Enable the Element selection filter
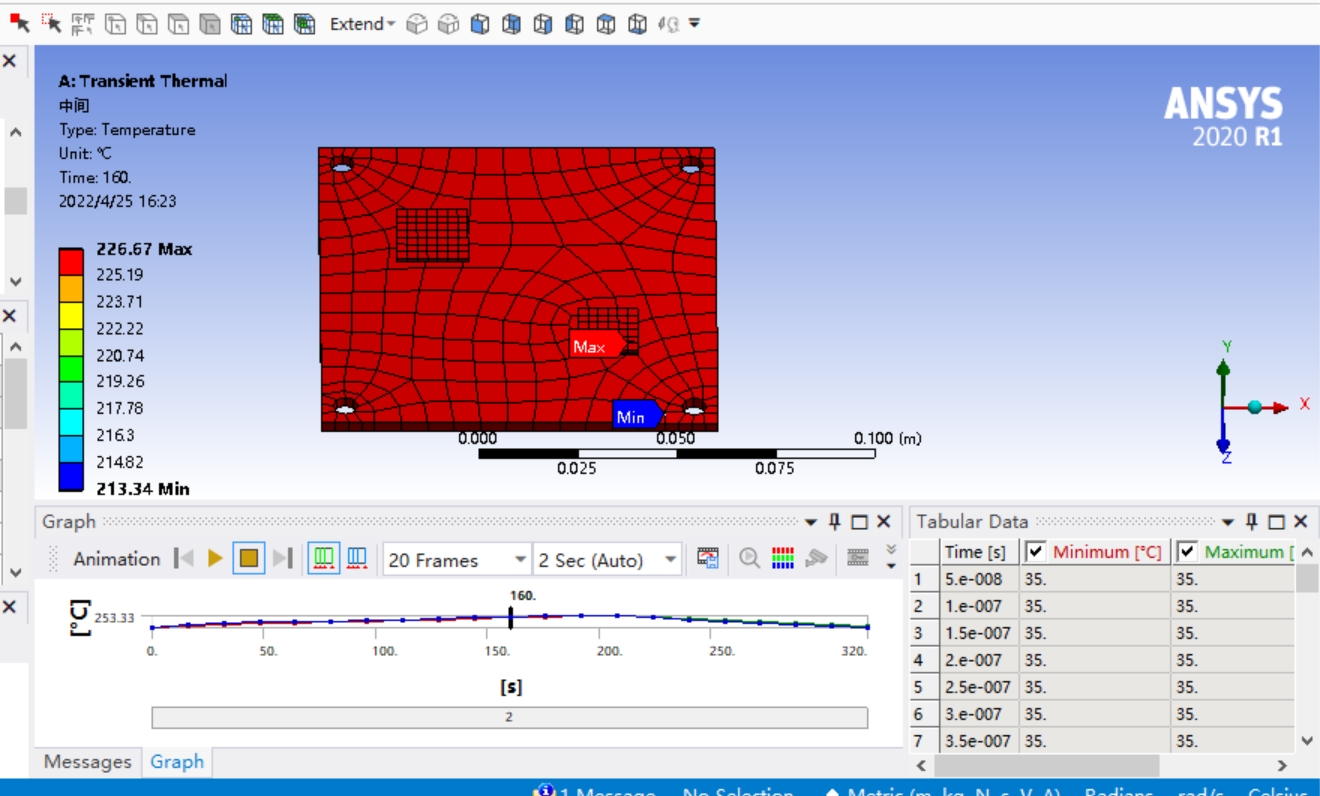 pos(305,23)
